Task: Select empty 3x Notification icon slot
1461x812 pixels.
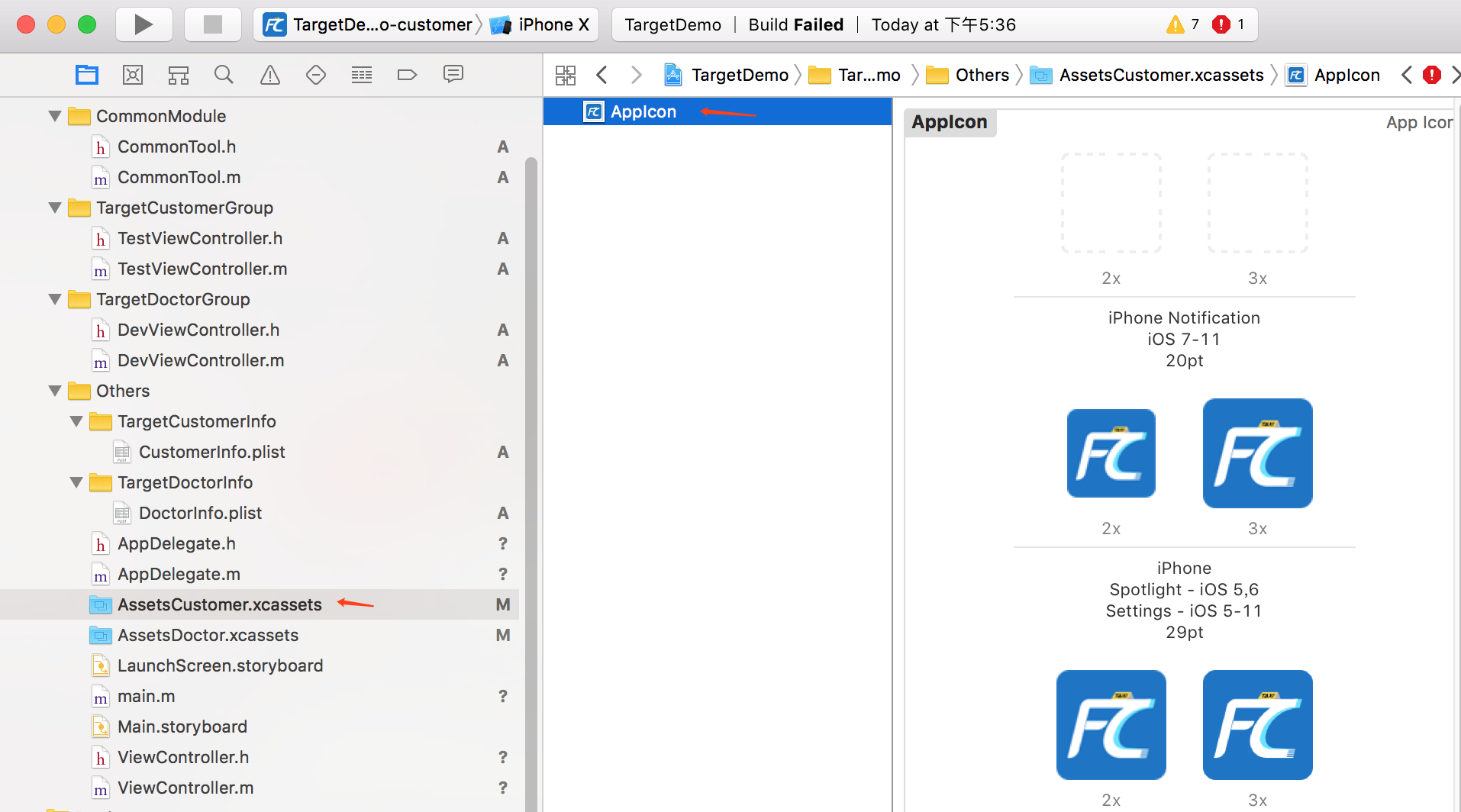Action: [x=1257, y=203]
